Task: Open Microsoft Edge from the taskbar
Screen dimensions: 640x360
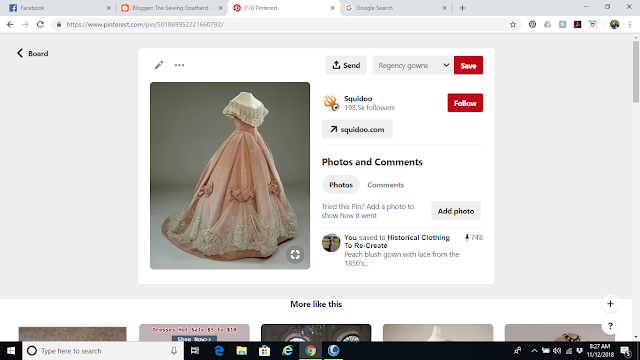Action: [x=219, y=351]
